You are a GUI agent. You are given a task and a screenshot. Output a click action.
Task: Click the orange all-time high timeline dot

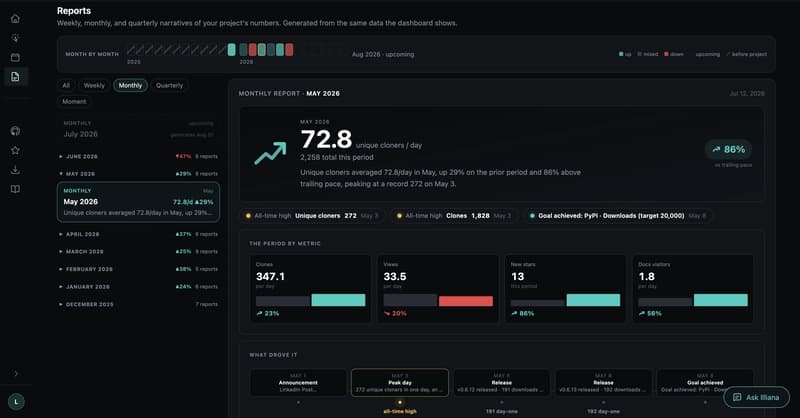pyautogui.click(x=400, y=403)
